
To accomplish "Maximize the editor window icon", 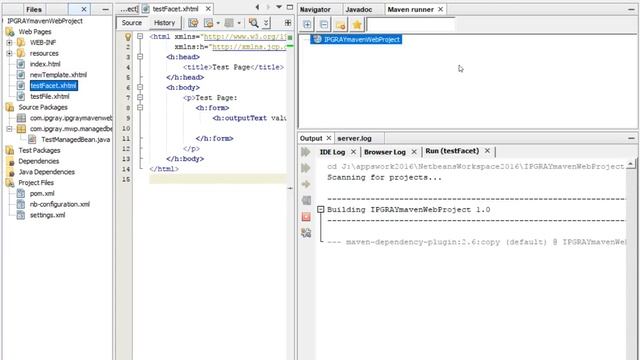I will coord(290,7).
